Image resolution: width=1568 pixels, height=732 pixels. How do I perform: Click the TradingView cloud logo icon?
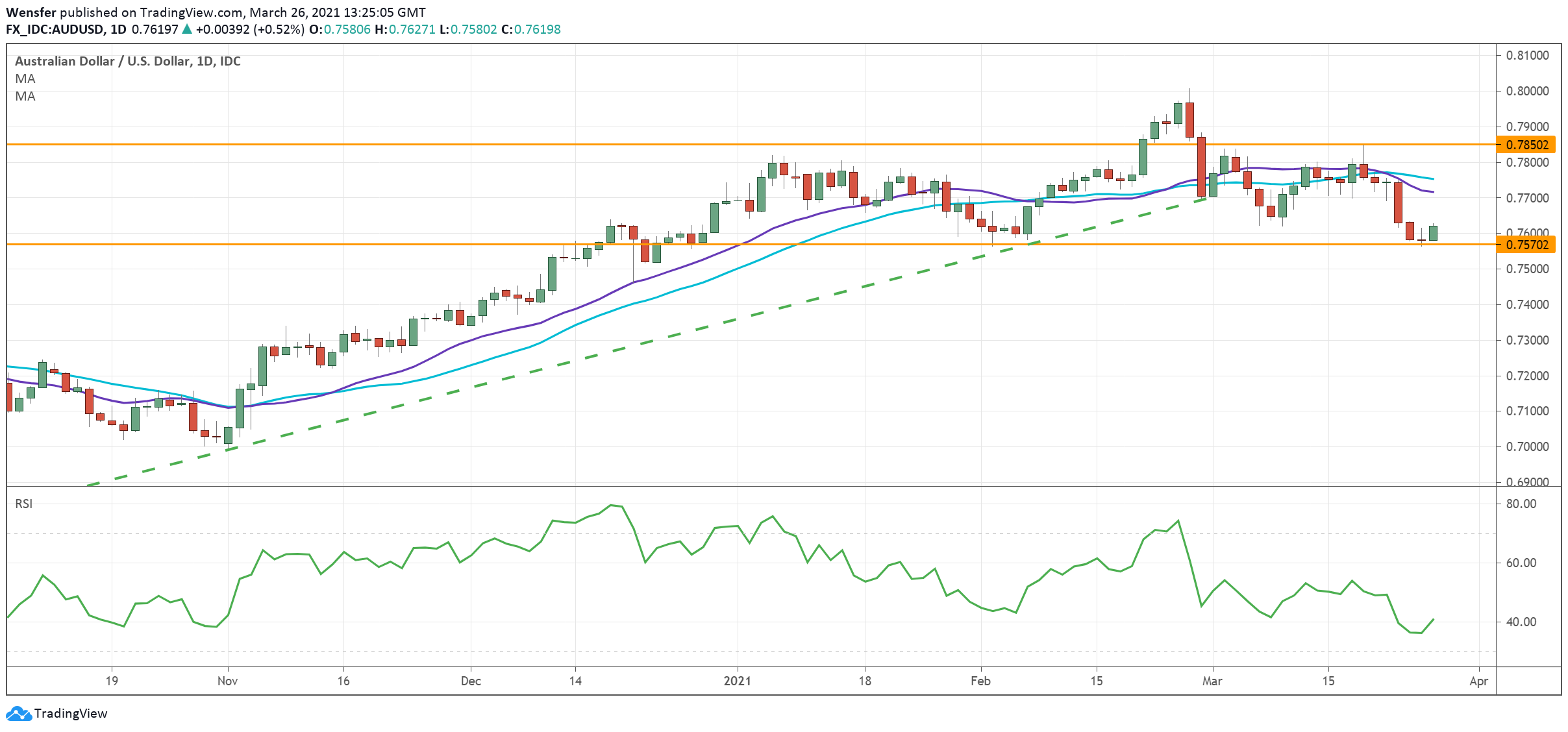18,713
